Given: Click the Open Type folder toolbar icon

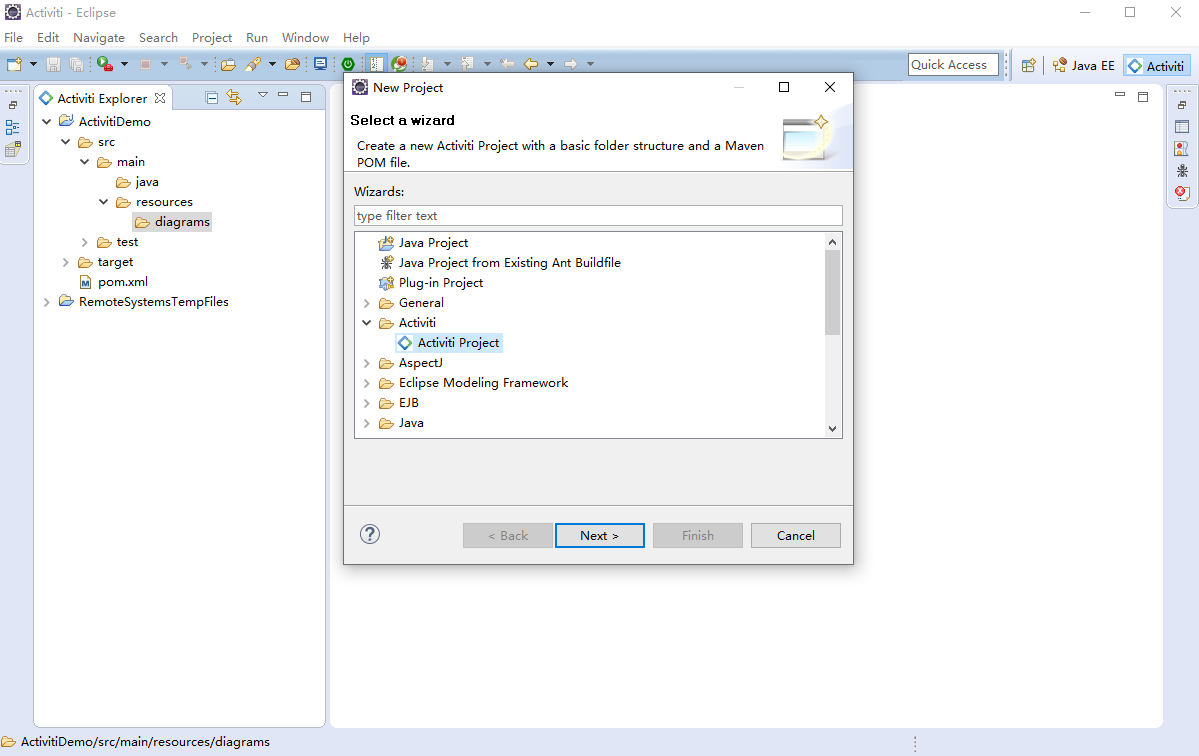Looking at the screenshot, I should pos(228,64).
